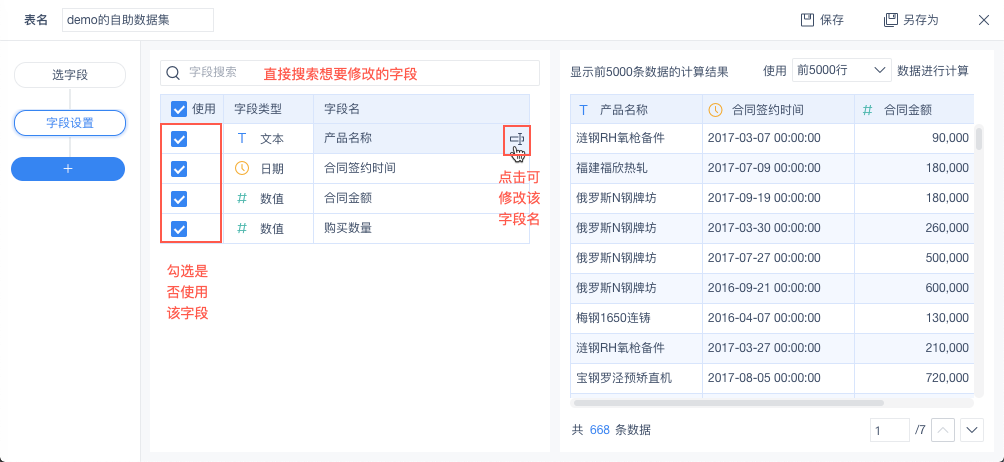Click the numeric type icon for 合同金额
This screenshot has height=462, width=1004.
[241, 198]
